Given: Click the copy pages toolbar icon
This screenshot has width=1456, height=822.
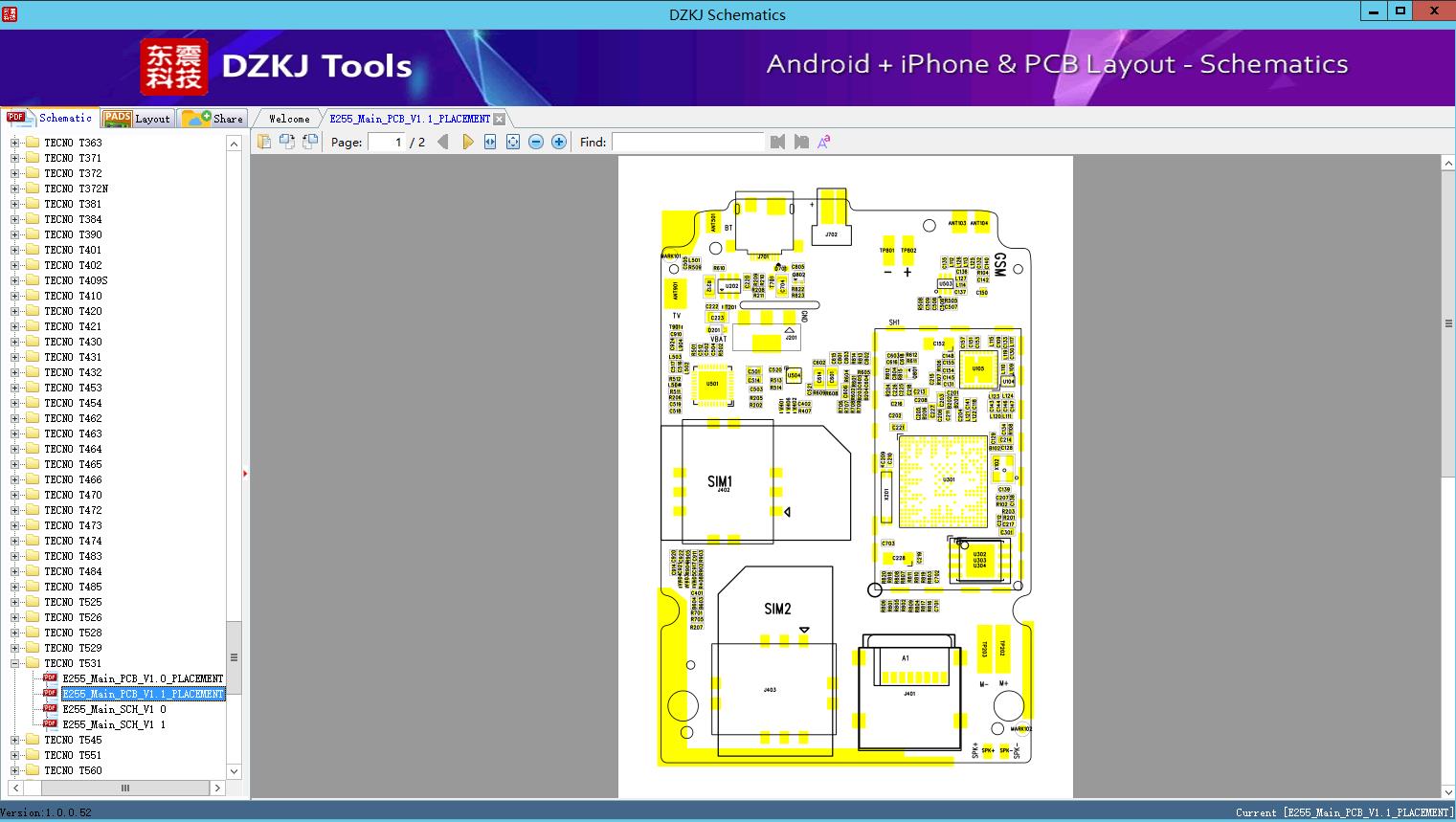Looking at the screenshot, I should pyautogui.click(x=264, y=142).
